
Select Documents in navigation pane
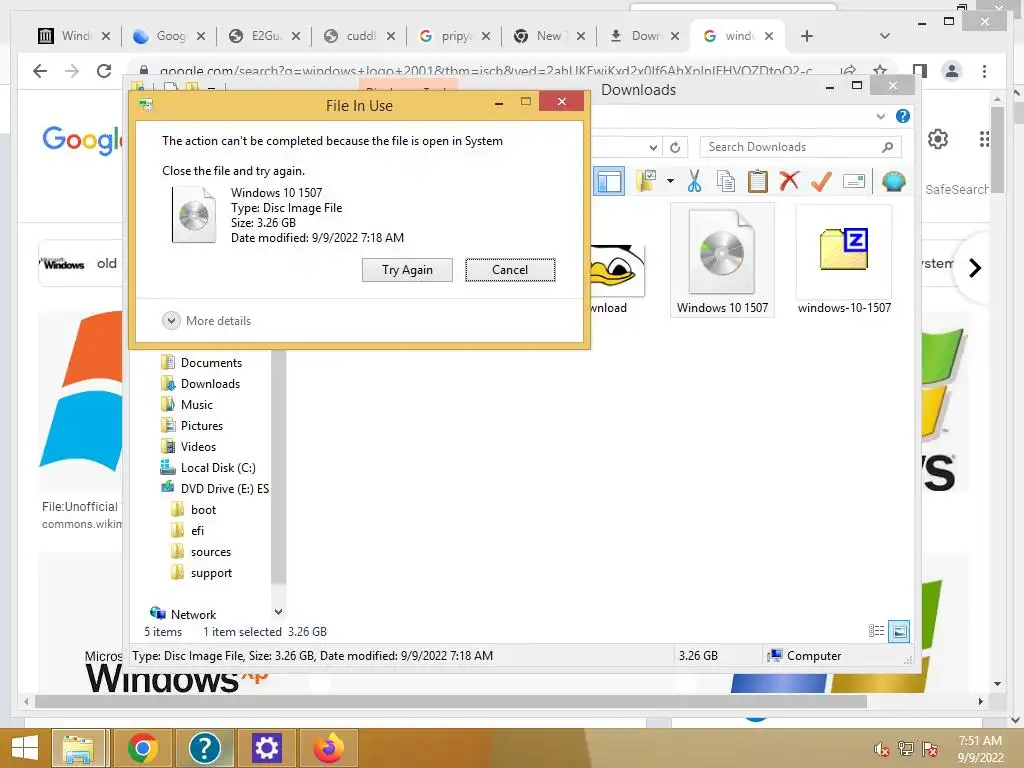click(202, 362)
